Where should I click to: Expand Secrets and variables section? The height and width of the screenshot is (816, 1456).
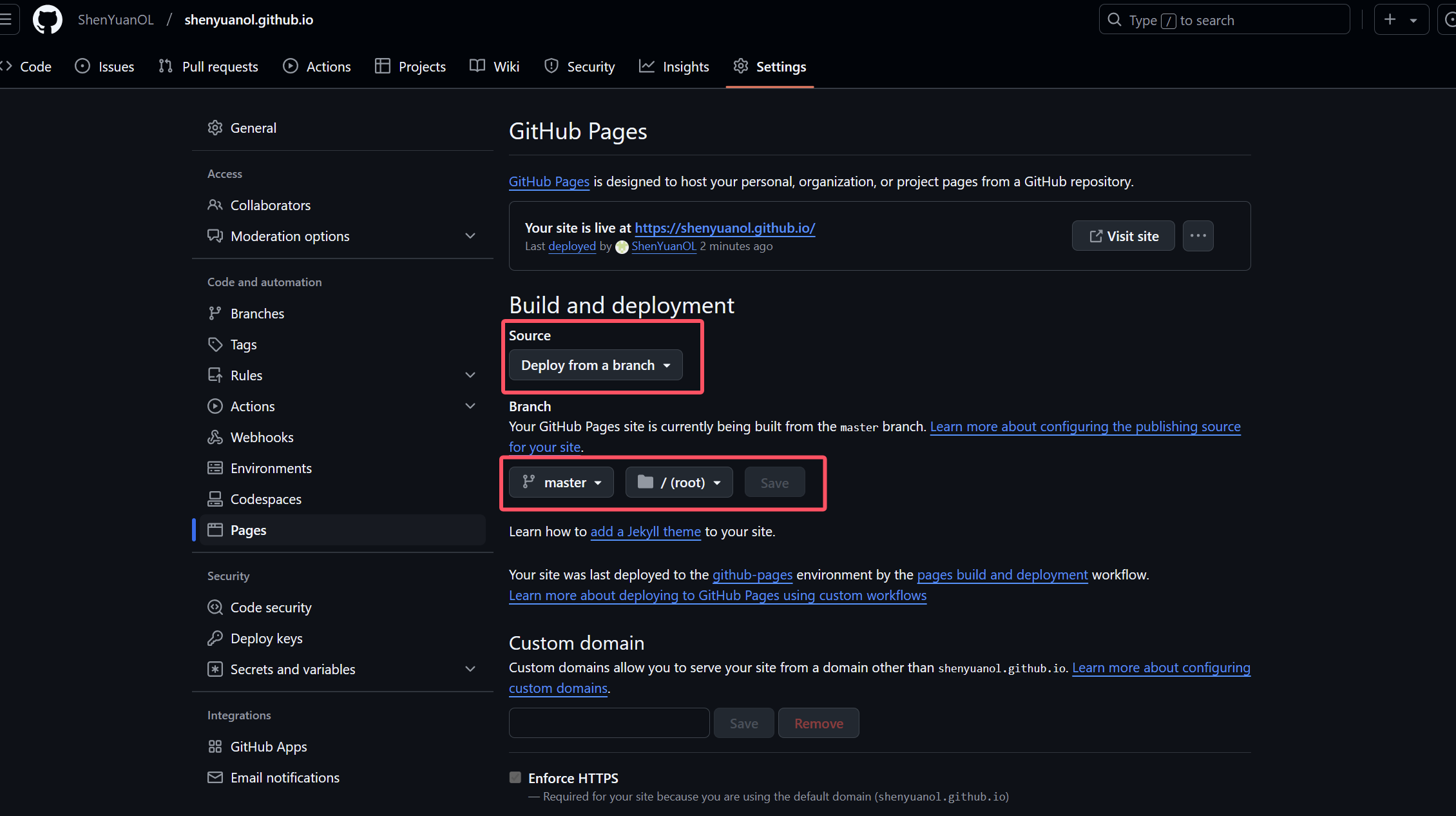pyautogui.click(x=470, y=670)
